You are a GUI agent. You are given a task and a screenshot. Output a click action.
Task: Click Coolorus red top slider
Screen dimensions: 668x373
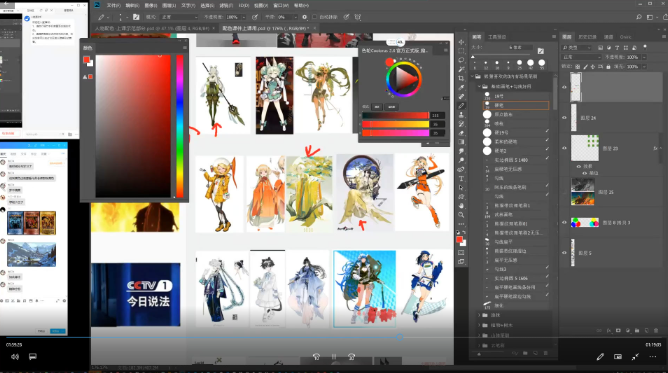[395, 115]
